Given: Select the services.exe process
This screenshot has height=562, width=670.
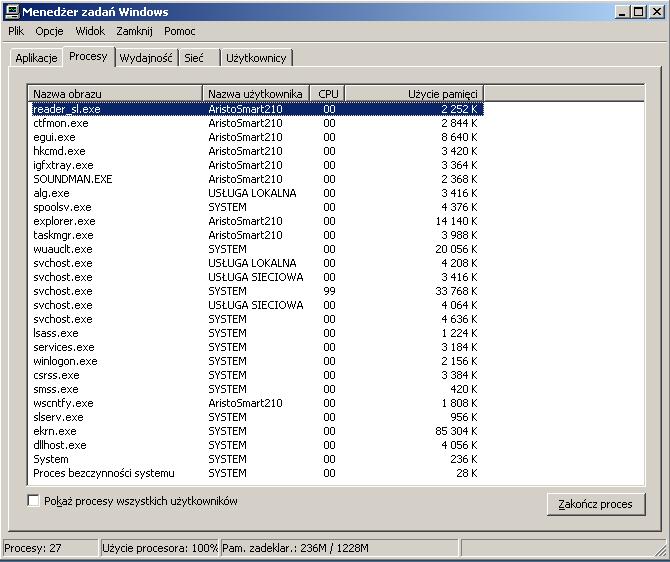Looking at the screenshot, I should [x=258, y=347].
